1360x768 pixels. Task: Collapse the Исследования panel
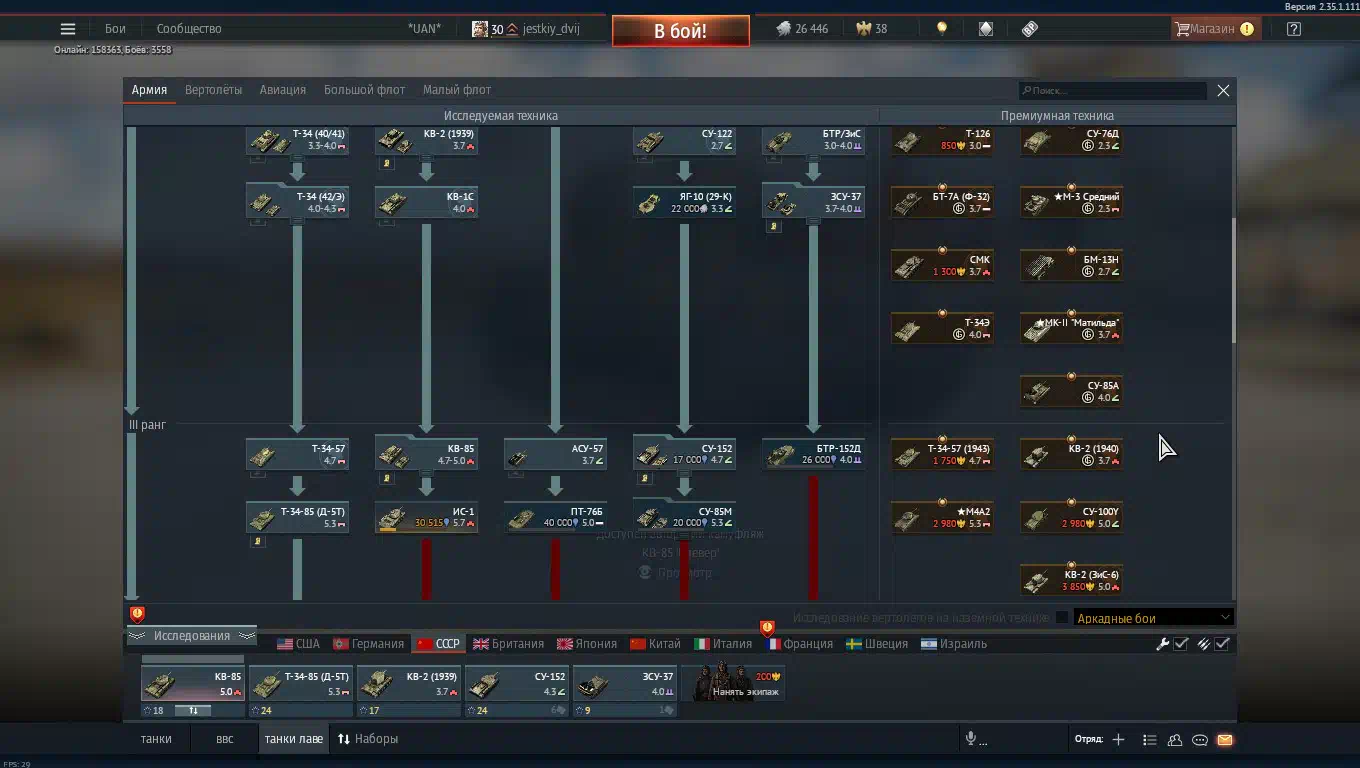coord(192,636)
